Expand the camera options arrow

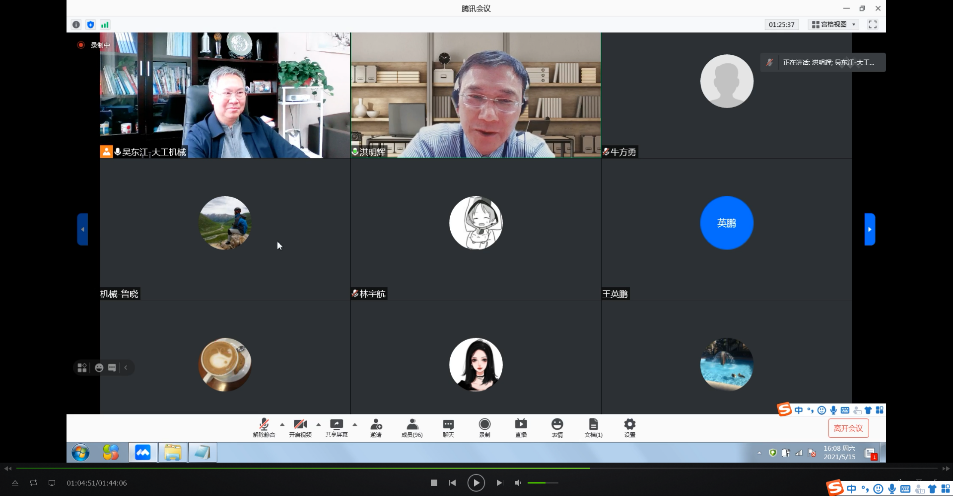click(317, 424)
